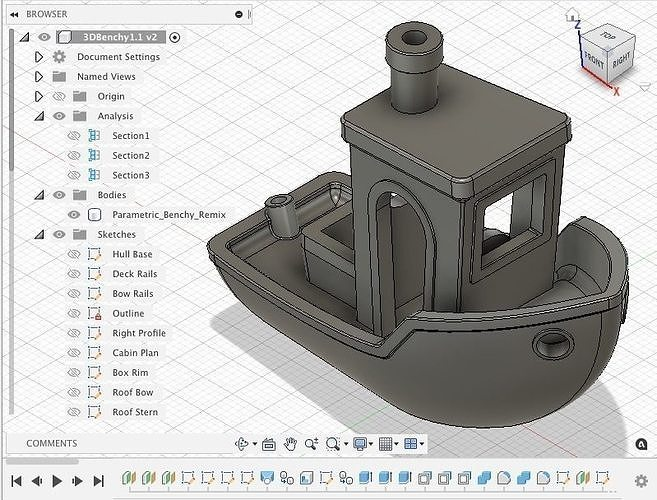Click the browser vertical scrollbar
Screen dimensions: 657x500
pos(11,101)
